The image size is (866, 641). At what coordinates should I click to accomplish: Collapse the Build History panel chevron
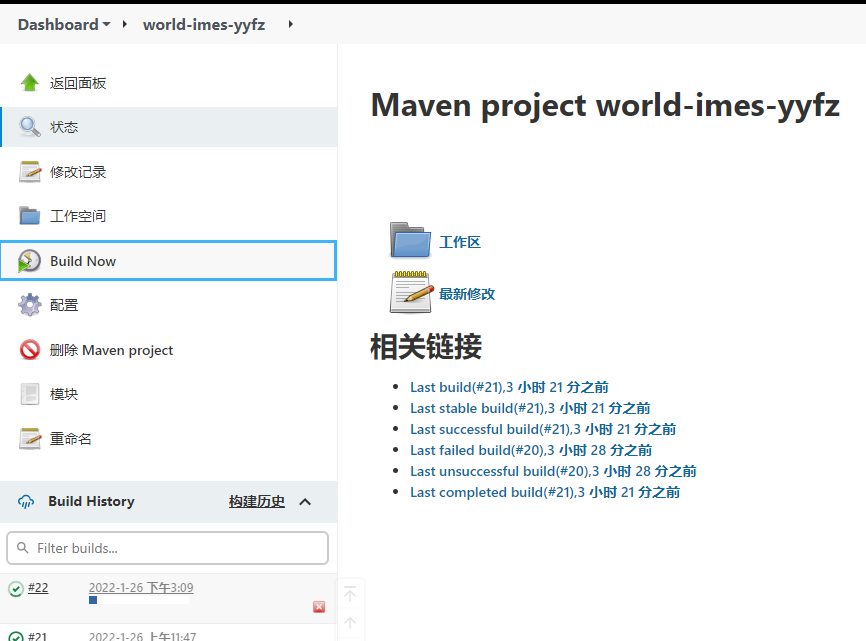(x=305, y=501)
